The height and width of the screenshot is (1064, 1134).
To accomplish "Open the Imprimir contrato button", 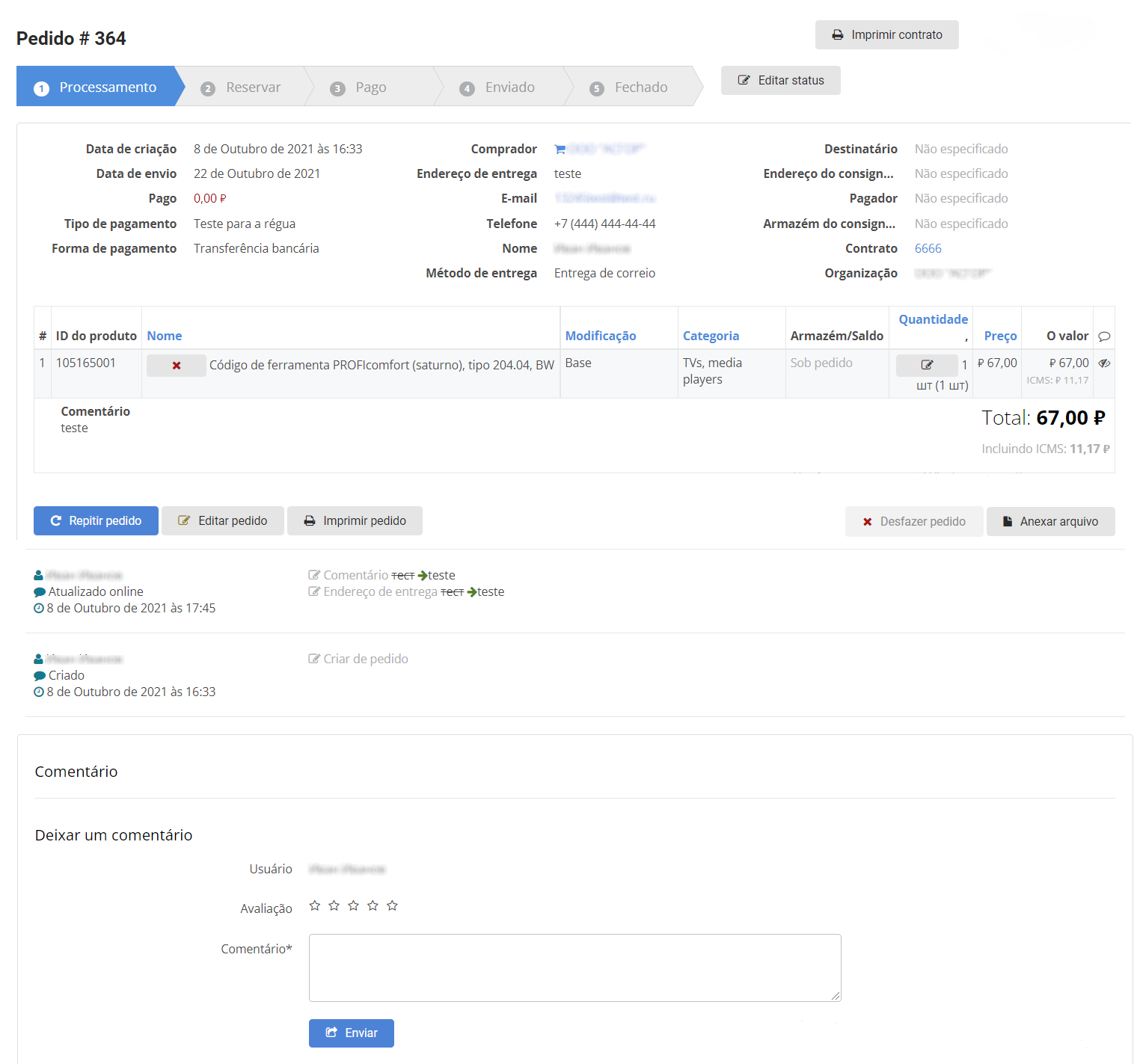I will 886,35.
